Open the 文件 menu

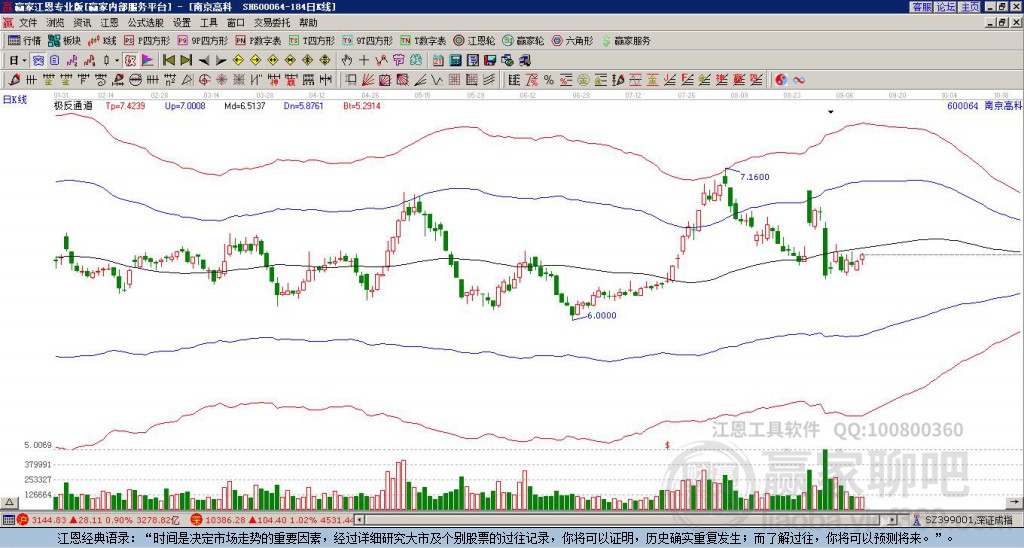coord(27,23)
